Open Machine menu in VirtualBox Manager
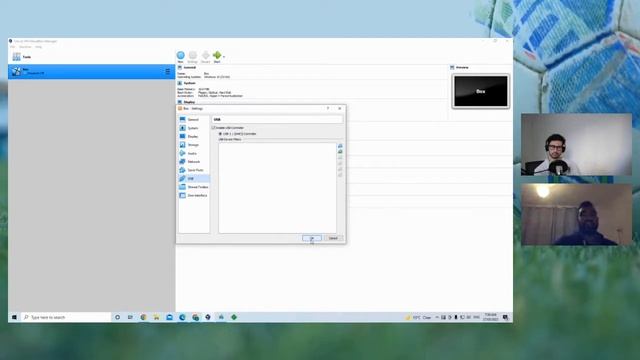Viewport: 640px width, 360px height. (x=25, y=47)
